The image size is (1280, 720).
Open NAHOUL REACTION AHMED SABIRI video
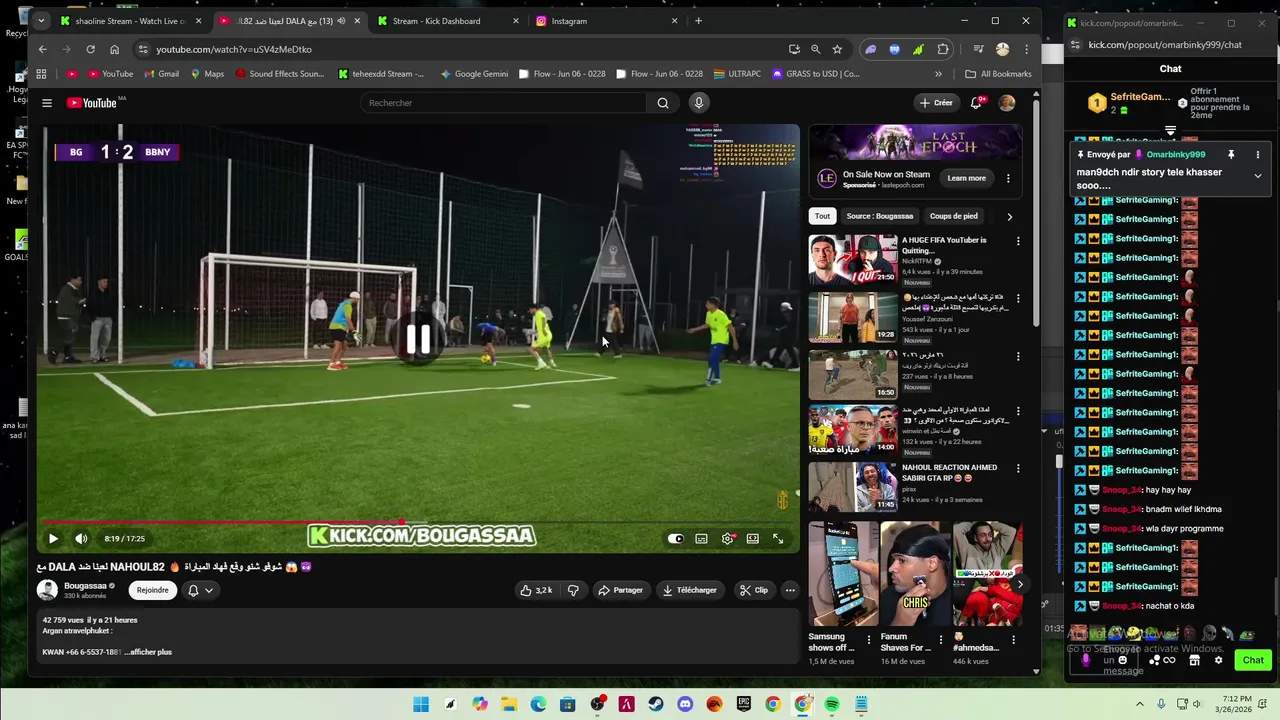click(853, 486)
